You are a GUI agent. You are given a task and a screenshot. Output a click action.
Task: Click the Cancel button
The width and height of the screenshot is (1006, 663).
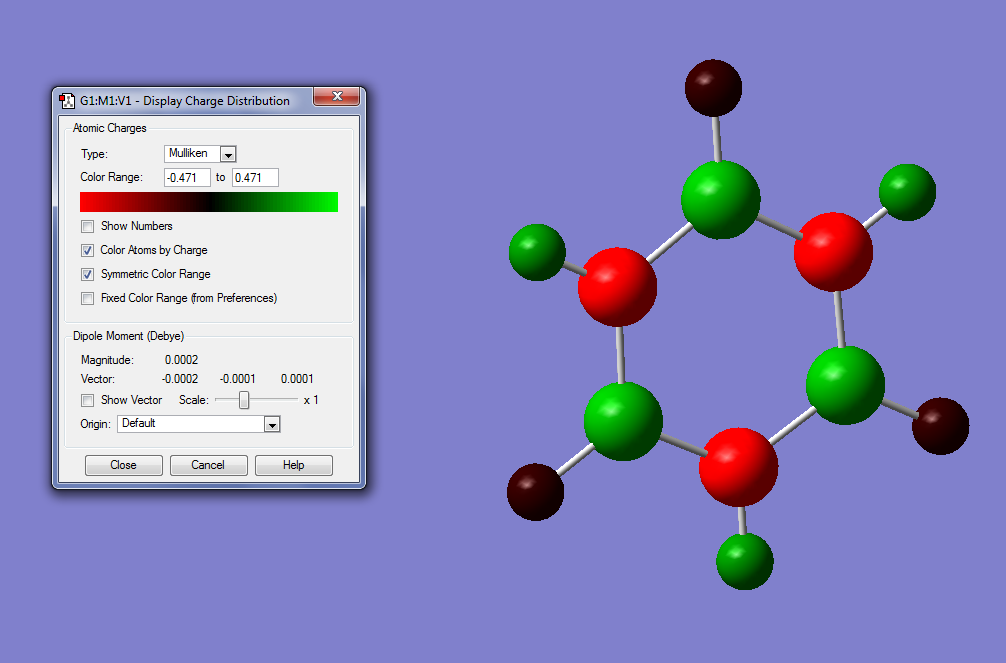click(209, 465)
